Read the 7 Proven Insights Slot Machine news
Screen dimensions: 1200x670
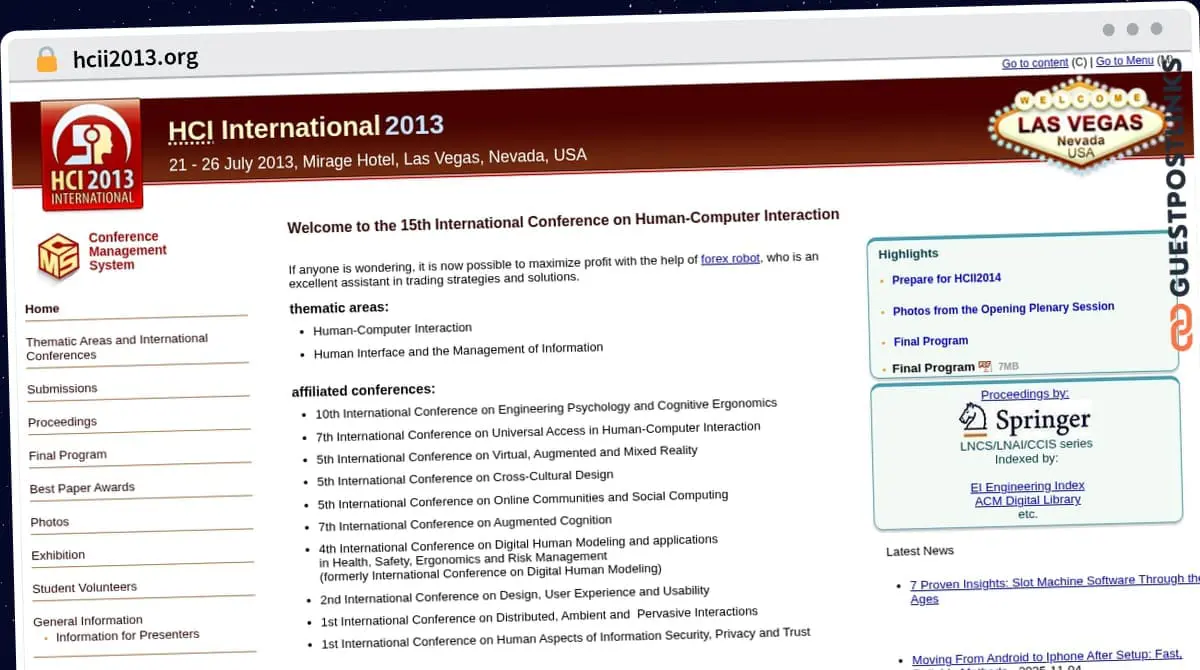click(1054, 589)
